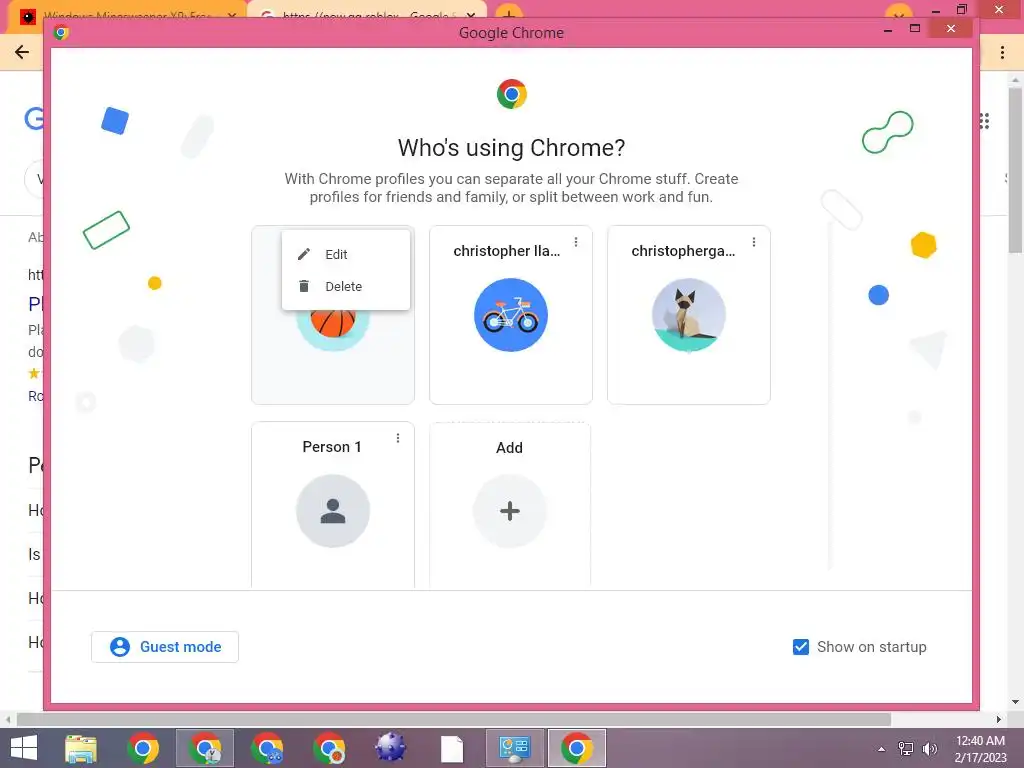1024x768 pixels.
Task: Click the Person 1 profile name
Action: [x=332, y=447]
